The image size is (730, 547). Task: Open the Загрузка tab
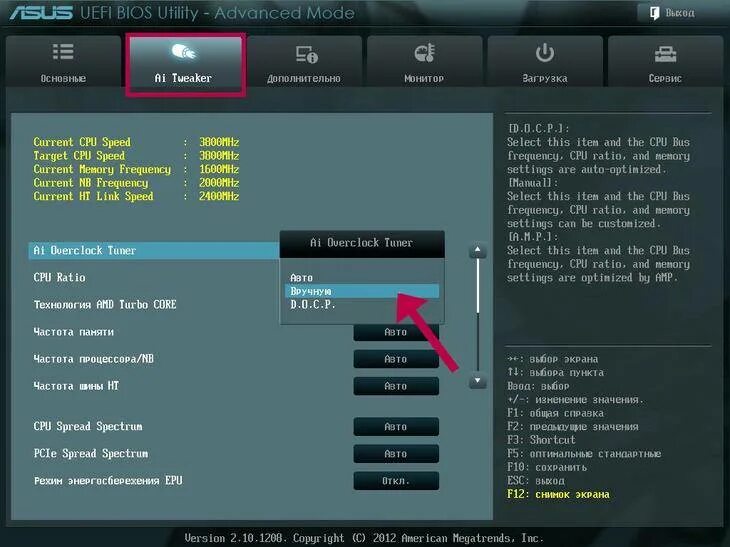(545, 61)
